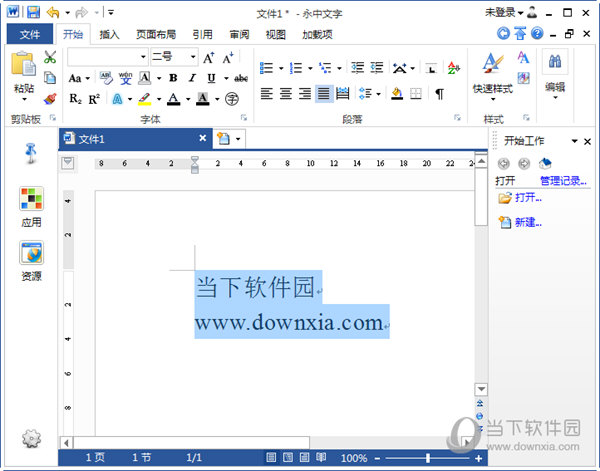
Task: Cut selection with the scissors icon
Action: [x=50, y=57]
